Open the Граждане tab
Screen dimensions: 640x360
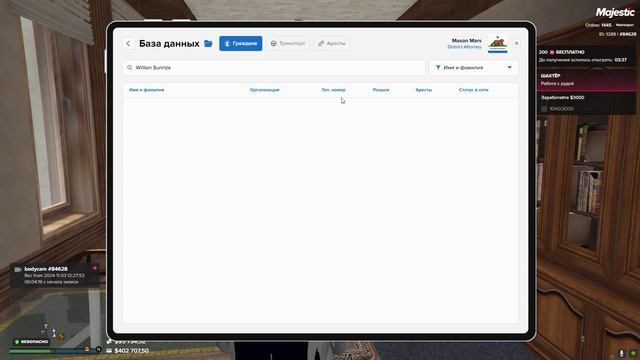coord(241,43)
